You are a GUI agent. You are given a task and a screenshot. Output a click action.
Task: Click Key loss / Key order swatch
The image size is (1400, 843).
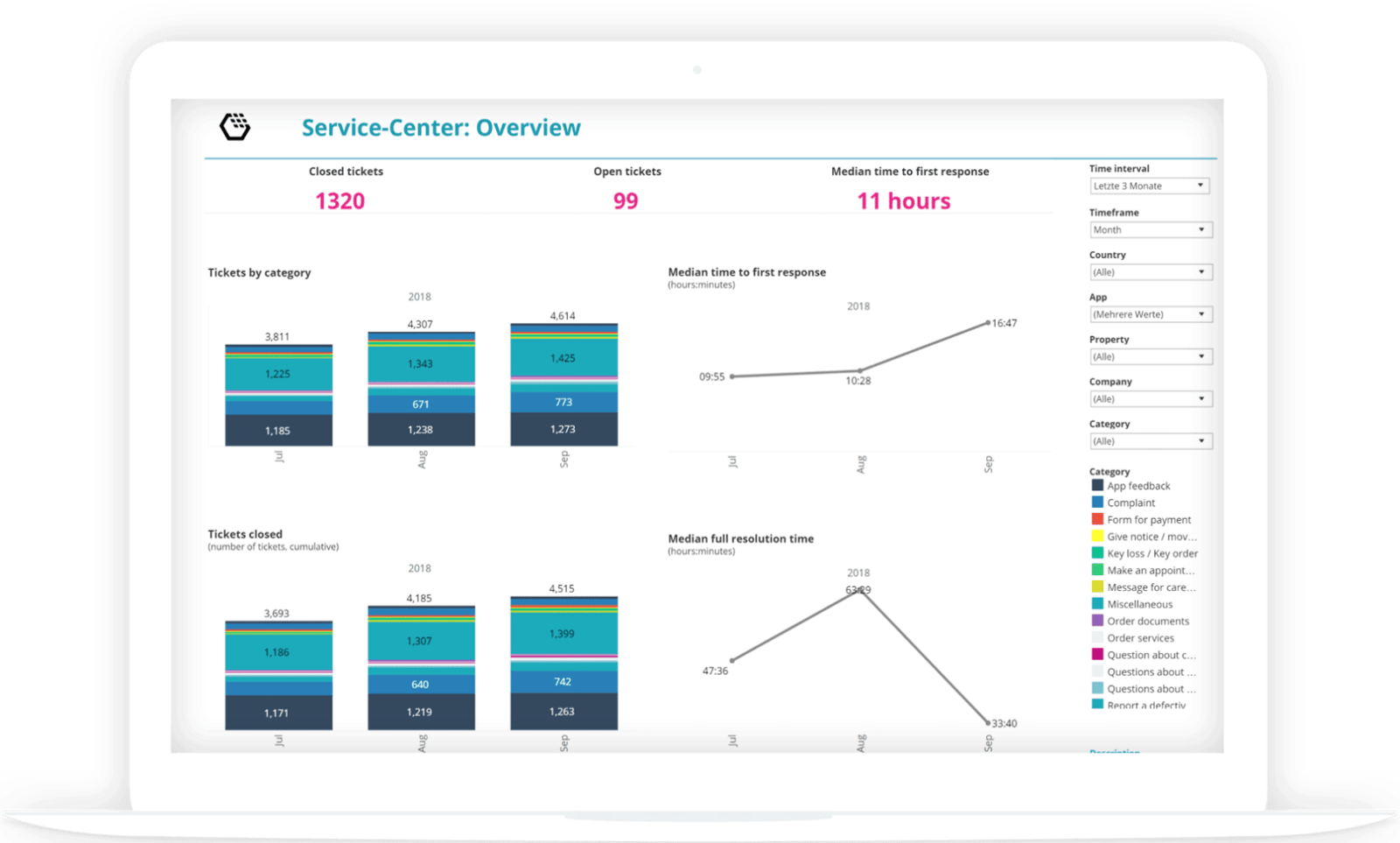1097,553
